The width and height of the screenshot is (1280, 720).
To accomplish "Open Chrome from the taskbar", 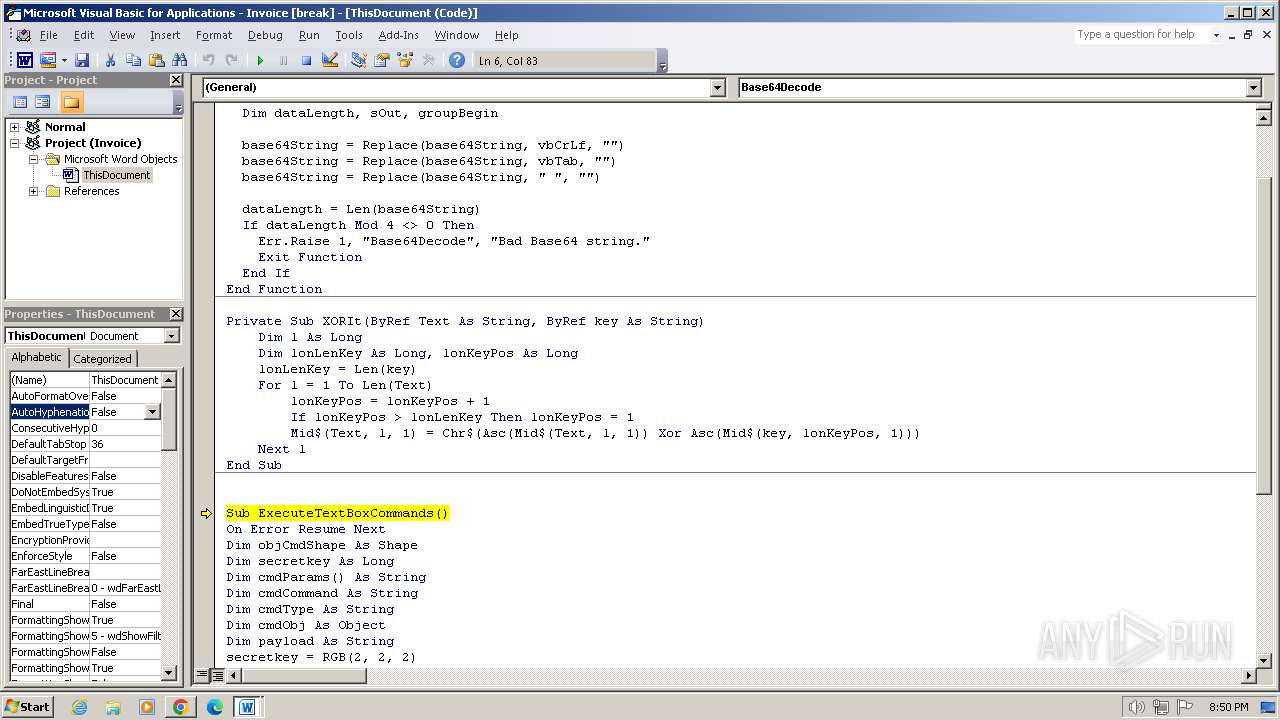I will click(180, 707).
